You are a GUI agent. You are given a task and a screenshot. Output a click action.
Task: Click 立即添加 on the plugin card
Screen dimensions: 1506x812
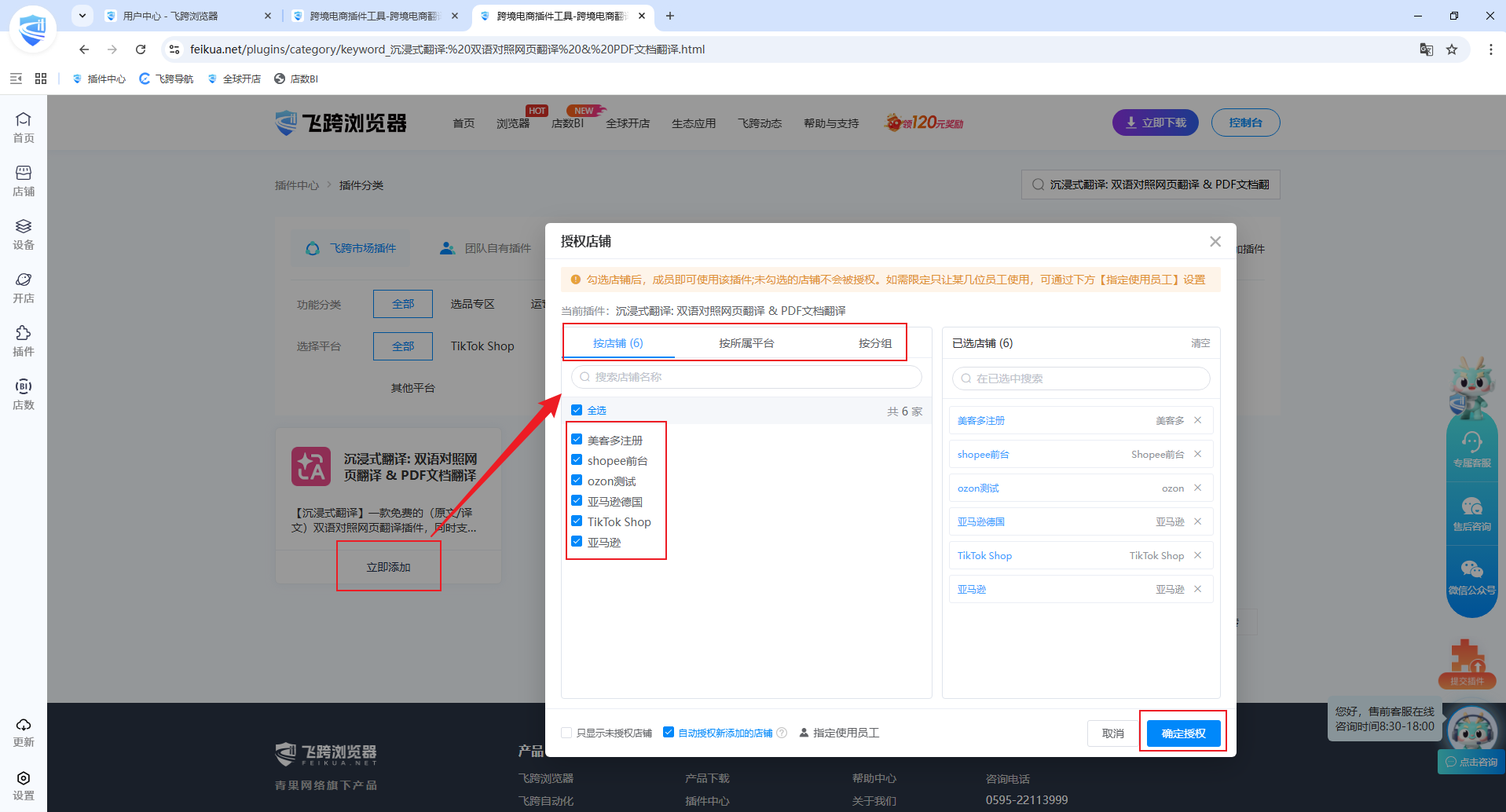coord(389,567)
